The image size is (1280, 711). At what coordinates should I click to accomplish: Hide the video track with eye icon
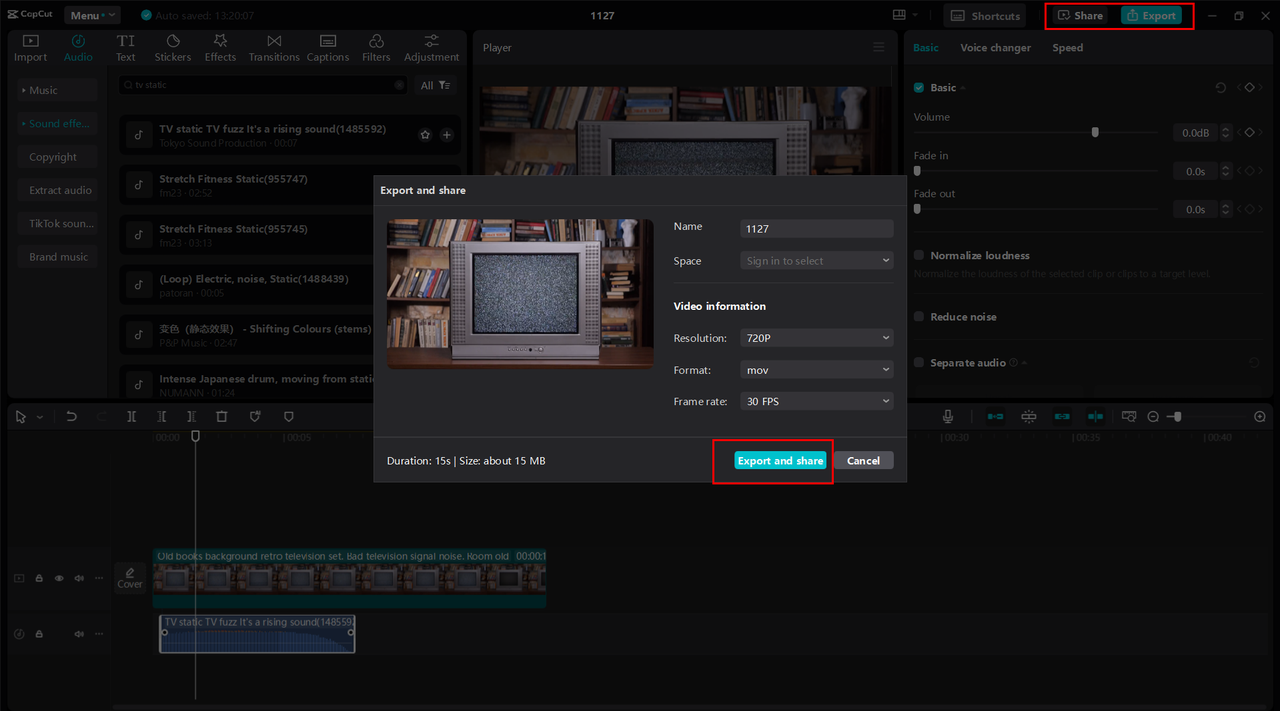[x=59, y=578]
